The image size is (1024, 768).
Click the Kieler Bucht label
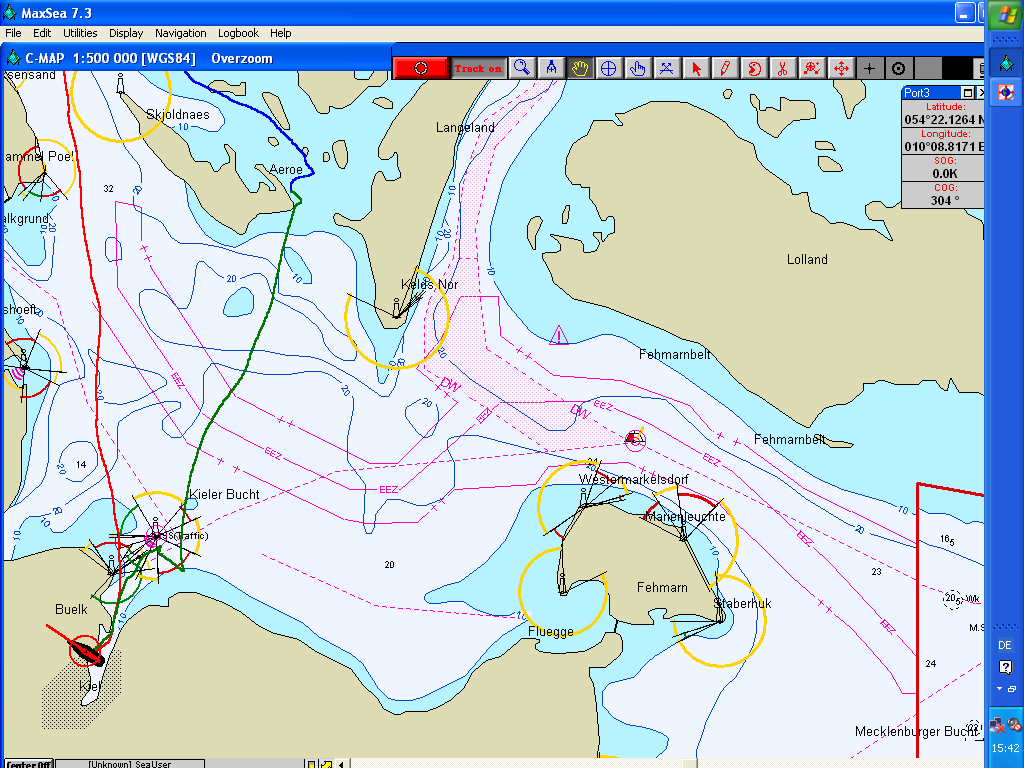click(224, 494)
